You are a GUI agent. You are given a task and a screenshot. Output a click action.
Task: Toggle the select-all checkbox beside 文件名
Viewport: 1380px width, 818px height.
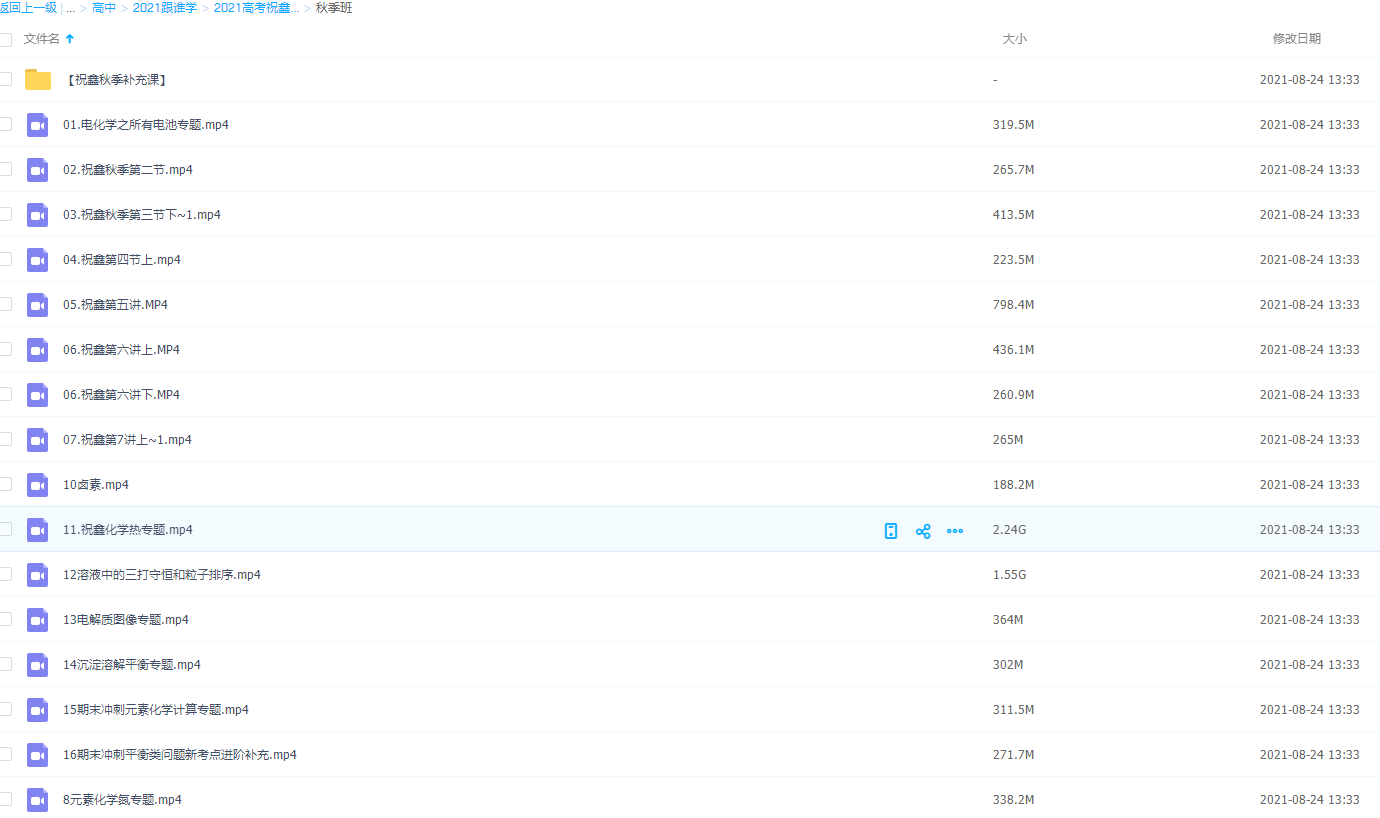click(5, 39)
